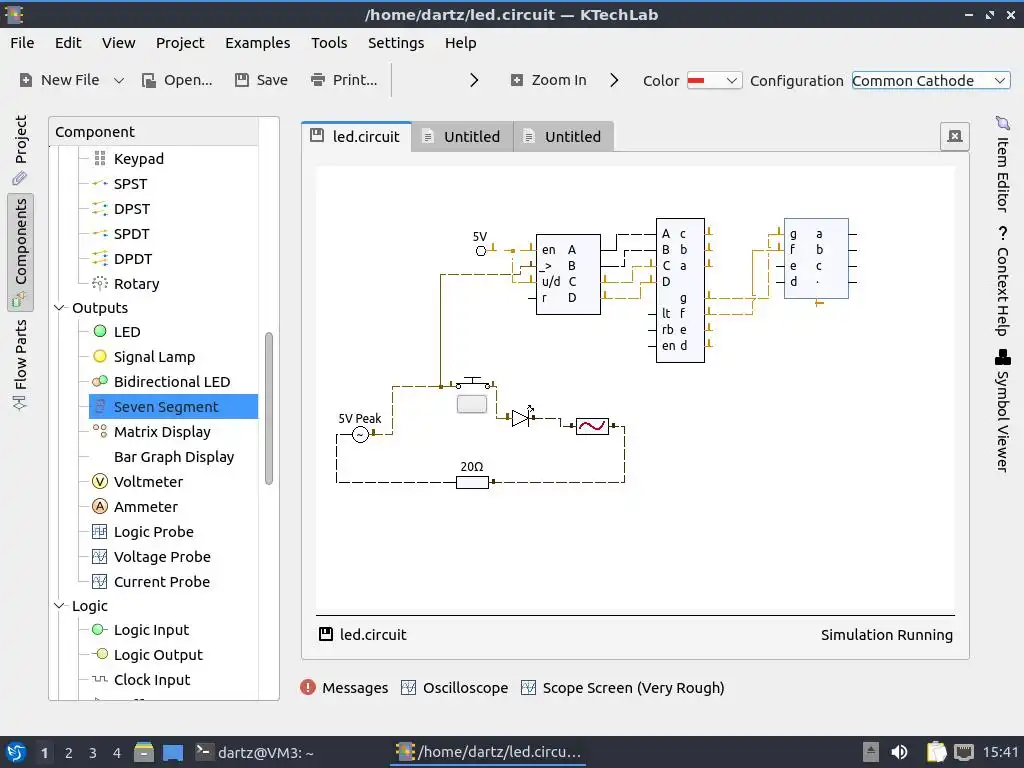Collapse the Outputs tree category
The height and width of the screenshot is (768, 1024).
coord(59,308)
